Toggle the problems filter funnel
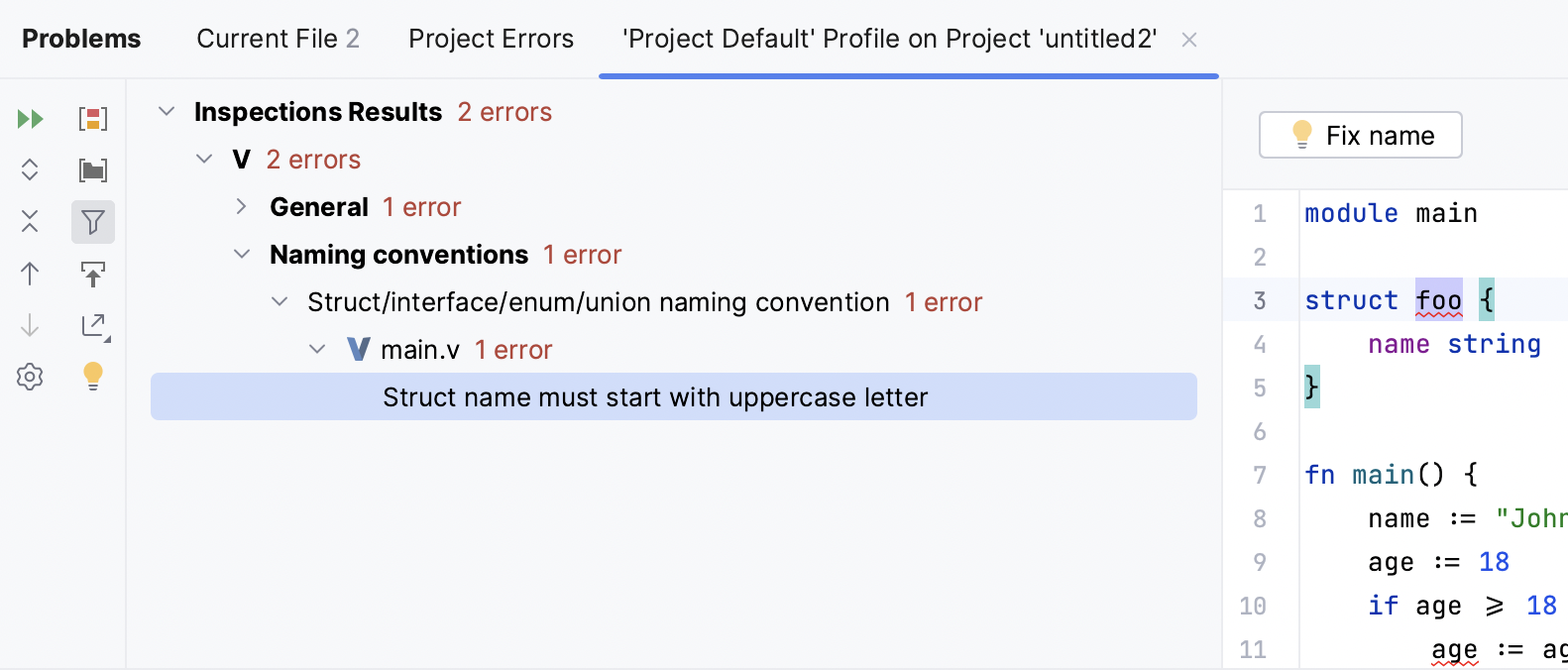 [93, 222]
